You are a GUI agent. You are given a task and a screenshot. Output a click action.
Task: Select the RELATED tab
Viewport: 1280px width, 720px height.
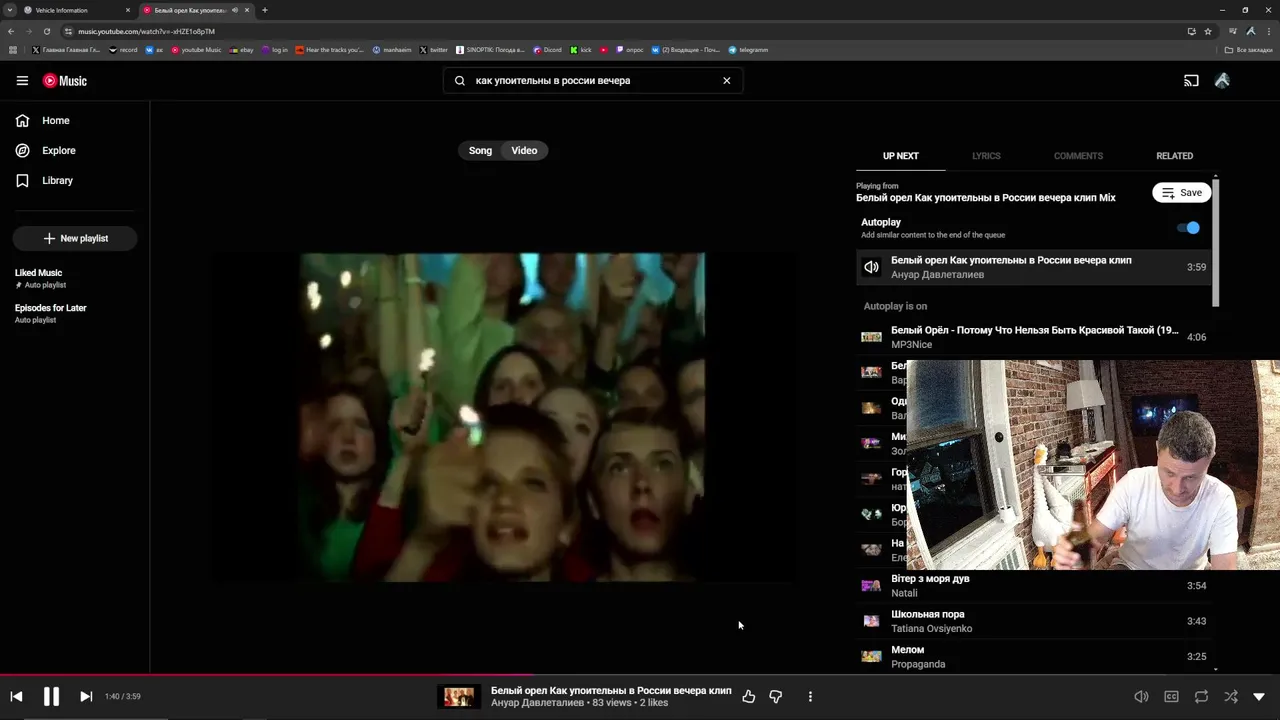(1174, 156)
